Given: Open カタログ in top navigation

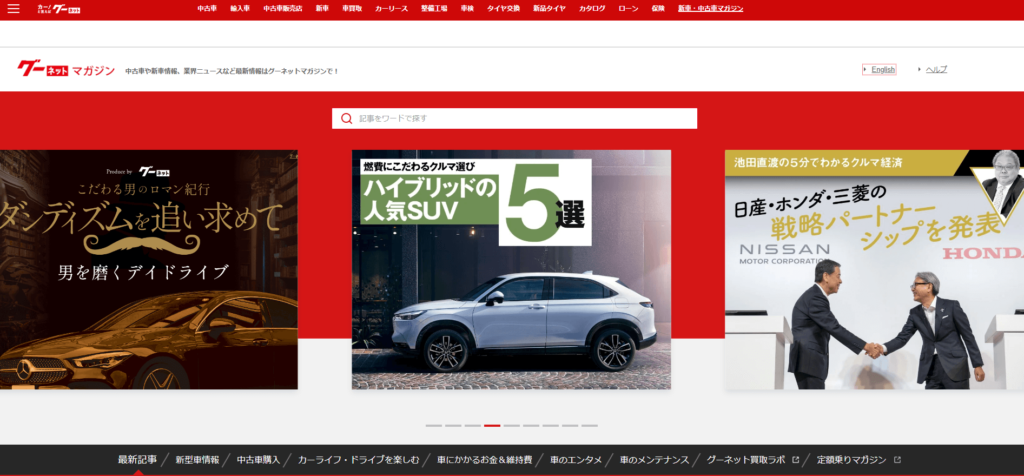Looking at the screenshot, I should pyautogui.click(x=592, y=8).
